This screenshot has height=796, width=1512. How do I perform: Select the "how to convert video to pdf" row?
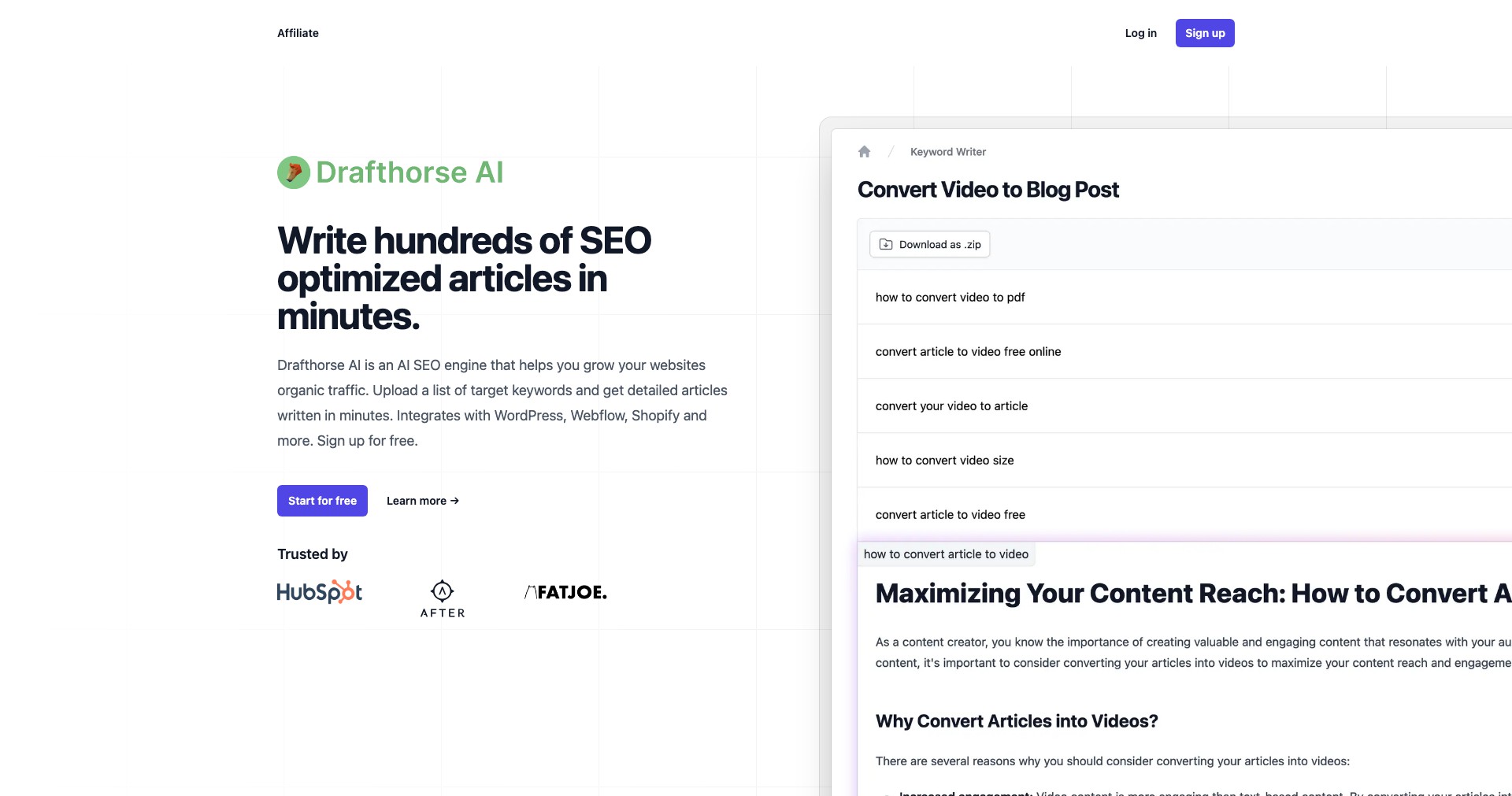click(1184, 297)
